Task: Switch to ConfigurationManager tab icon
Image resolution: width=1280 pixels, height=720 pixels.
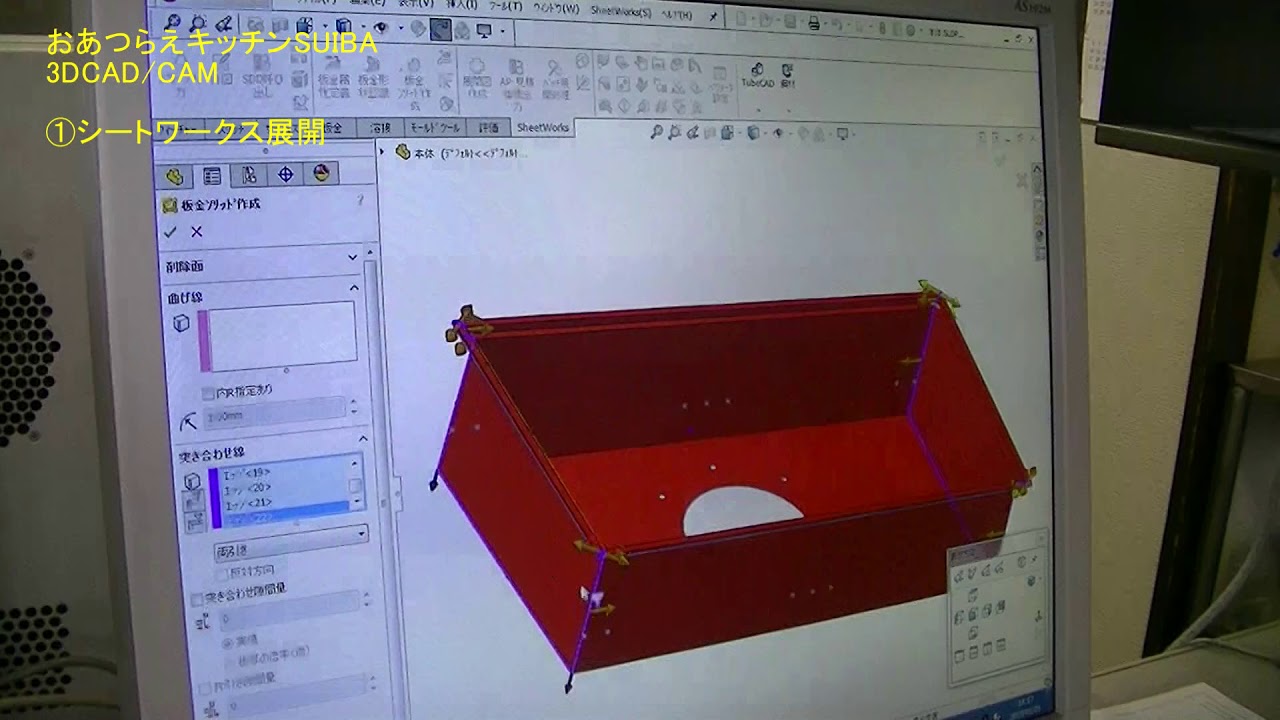Action: pos(249,175)
